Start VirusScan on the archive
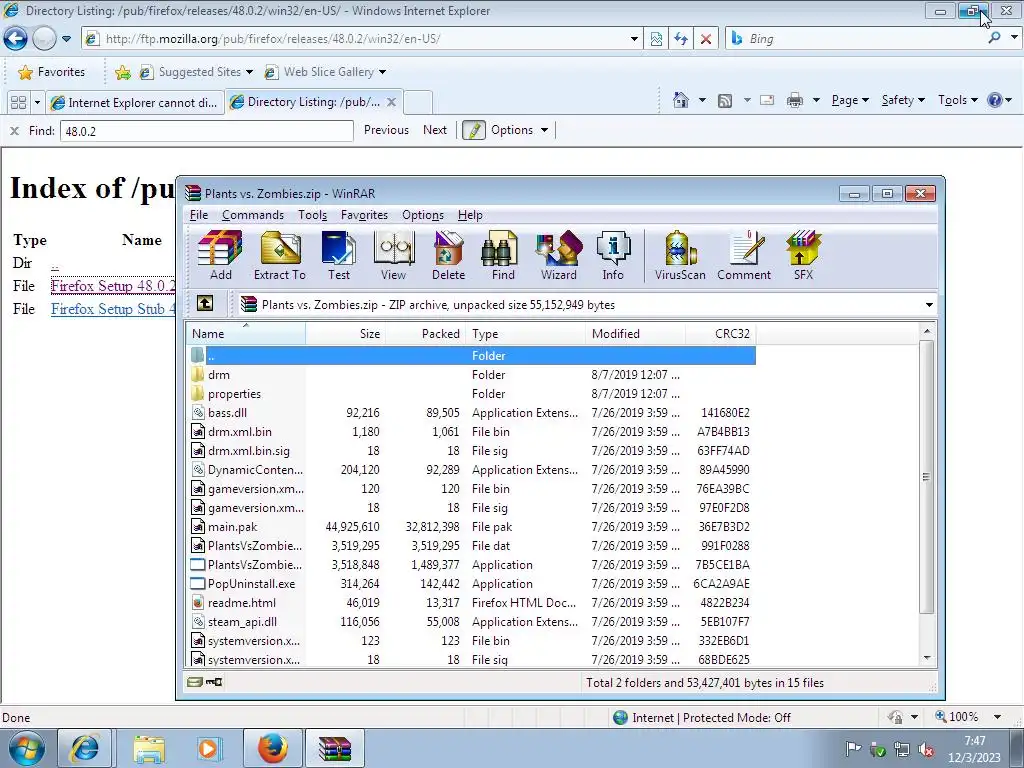 coord(680,255)
